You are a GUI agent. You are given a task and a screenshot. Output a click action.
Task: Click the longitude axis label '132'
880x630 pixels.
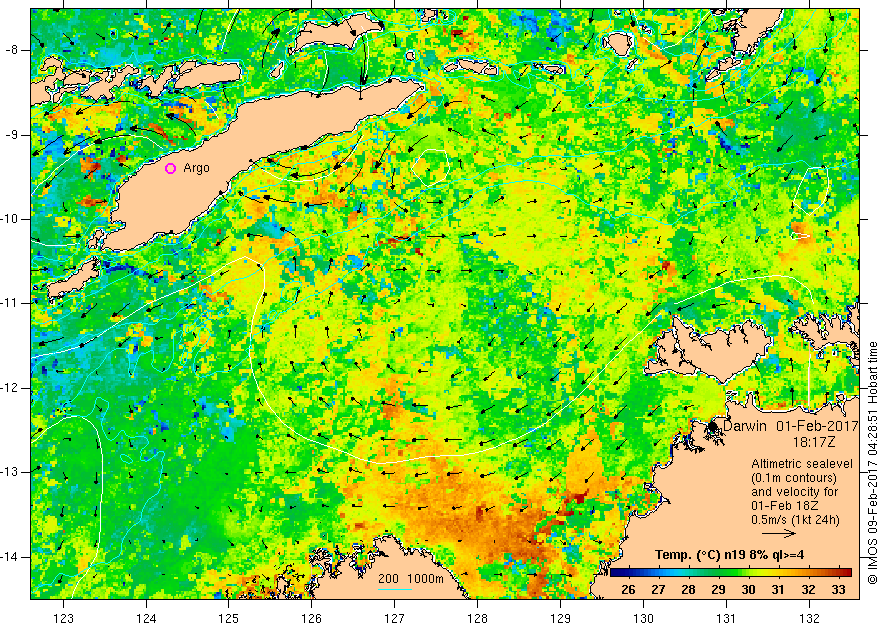click(809, 618)
